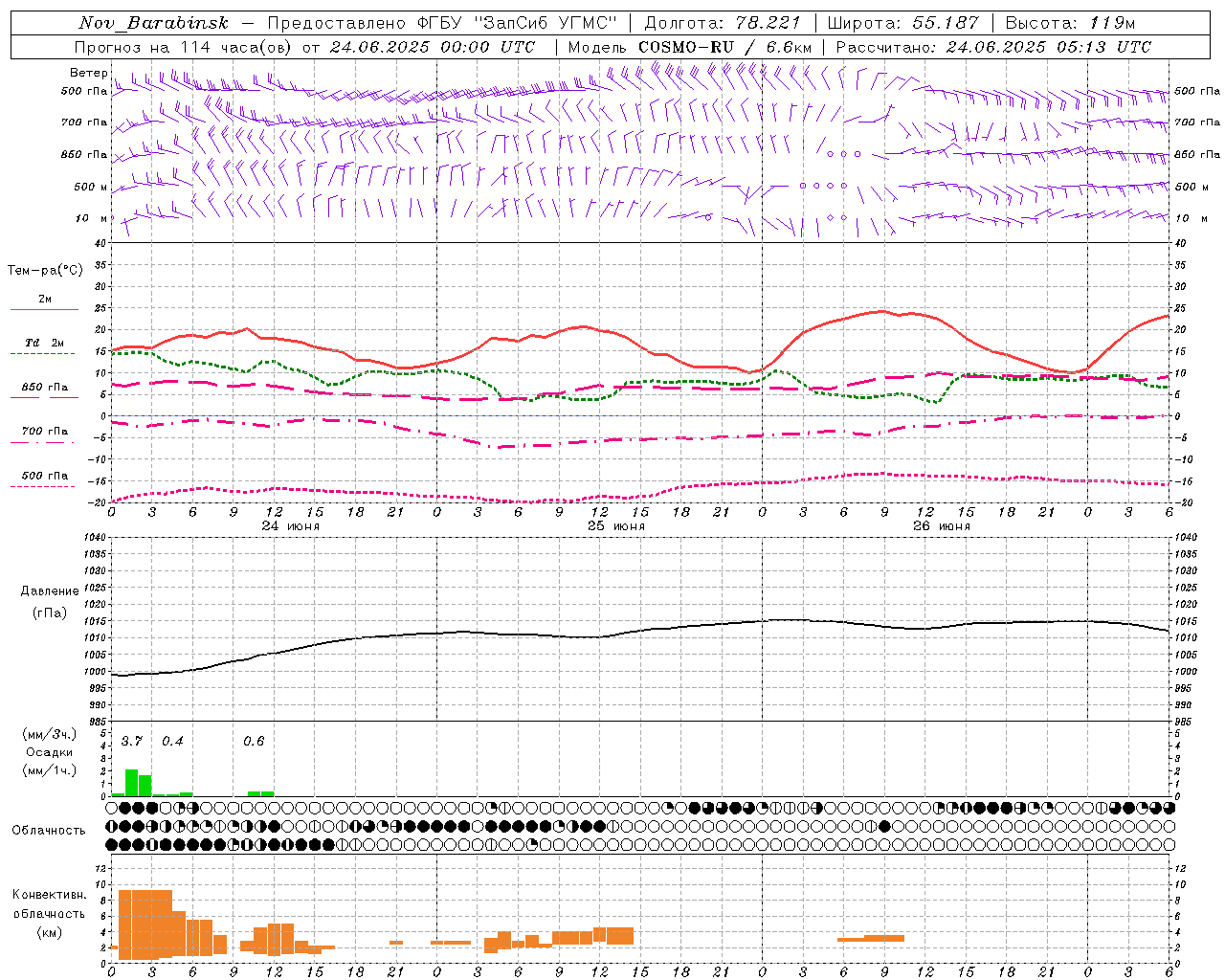
Task: Click the '26 июня' date label
Action: (942, 526)
